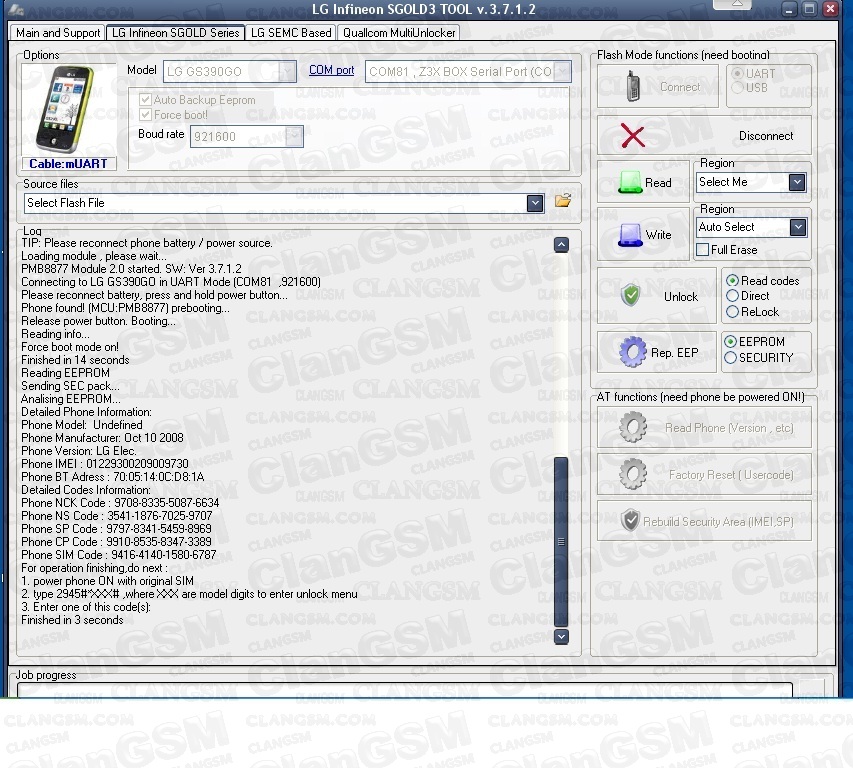Click the gear icon for Factory Reset

633,474
